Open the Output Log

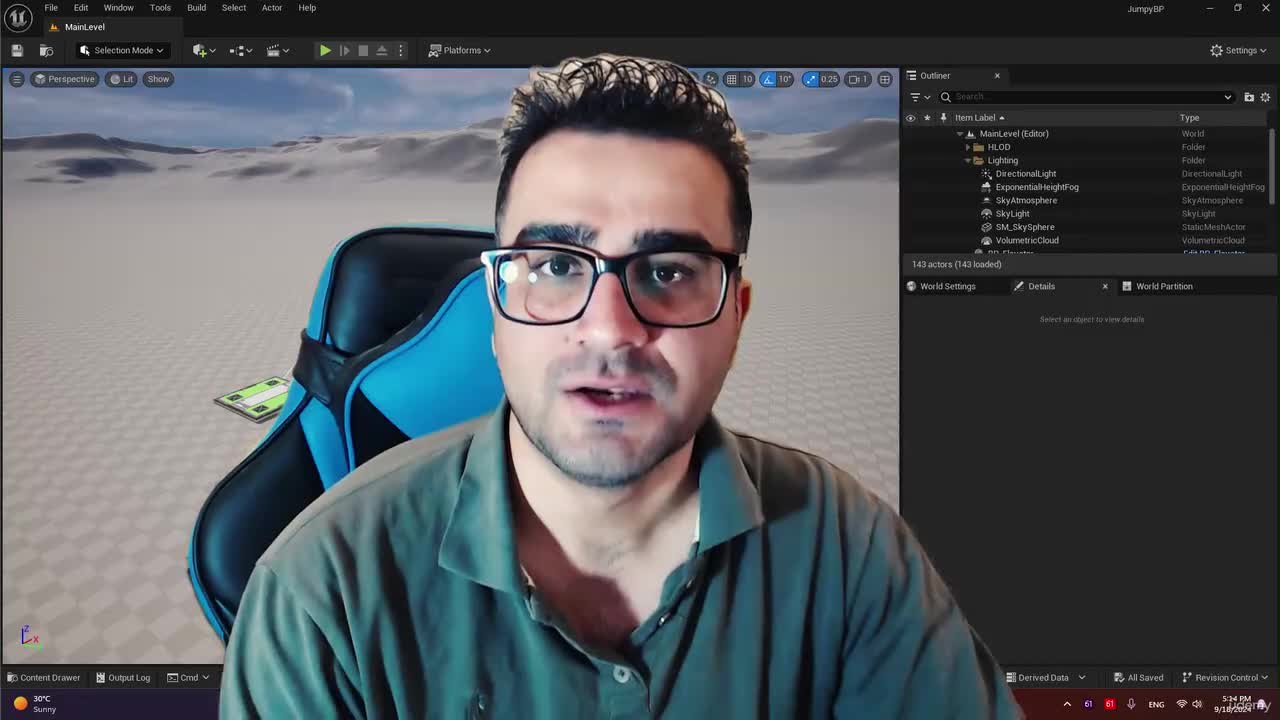[122, 678]
